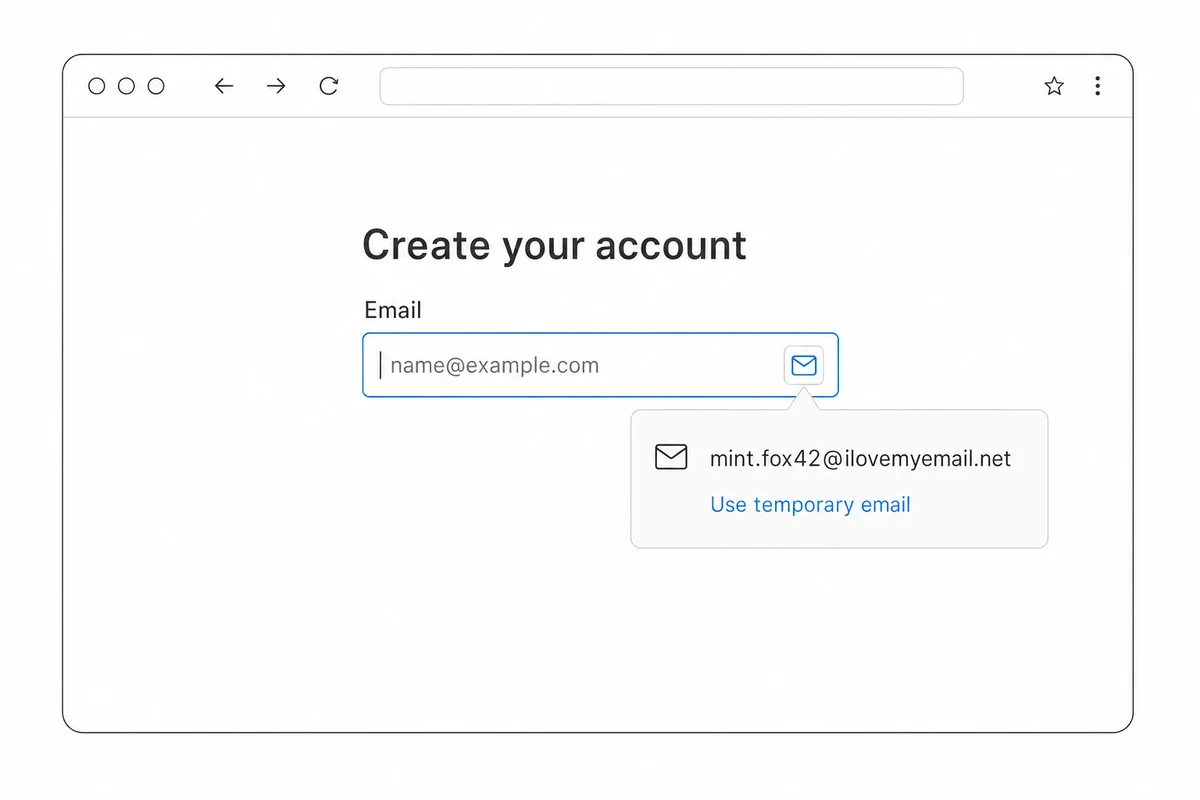Click the browser forward arrow
Image resolution: width=1200 pixels, height=800 pixels.
click(x=276, y=86)
